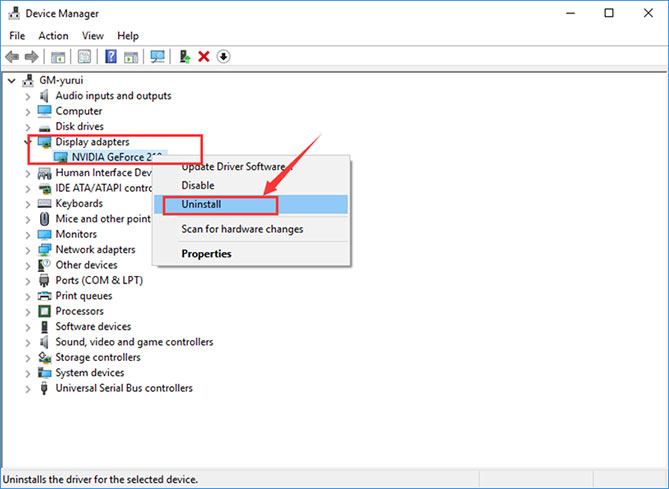Click the down-arrow Disable toolbar icon

tap(223, 57)
